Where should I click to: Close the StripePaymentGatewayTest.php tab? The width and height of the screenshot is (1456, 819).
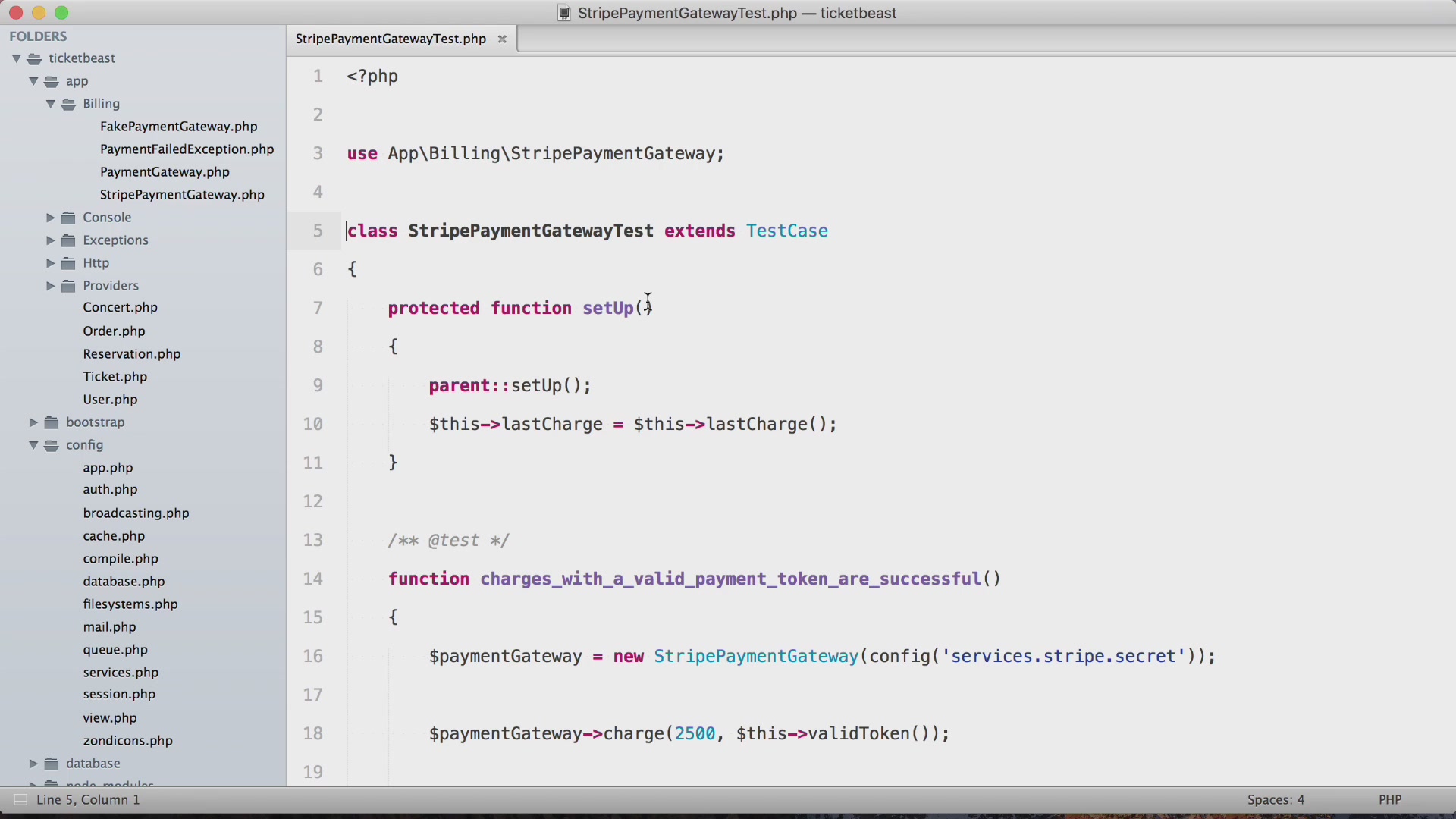(502, 39)
